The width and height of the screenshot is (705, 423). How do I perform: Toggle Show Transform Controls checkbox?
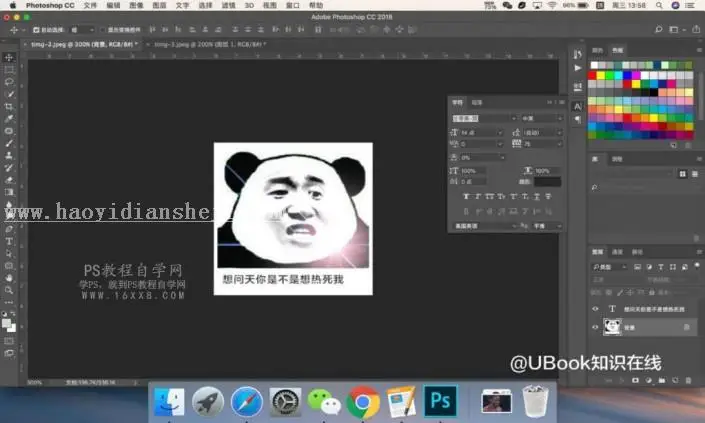(x=103, y=30)
